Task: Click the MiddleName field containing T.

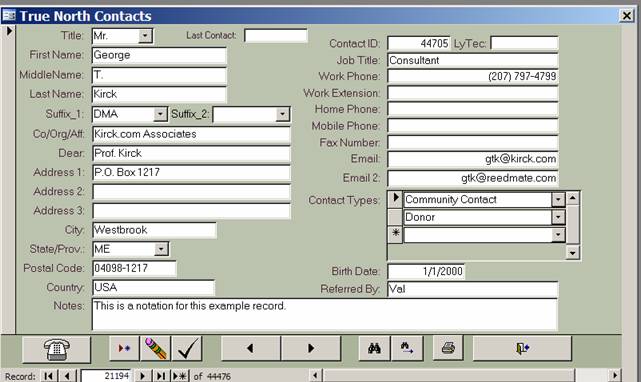Action: (159, 75)
